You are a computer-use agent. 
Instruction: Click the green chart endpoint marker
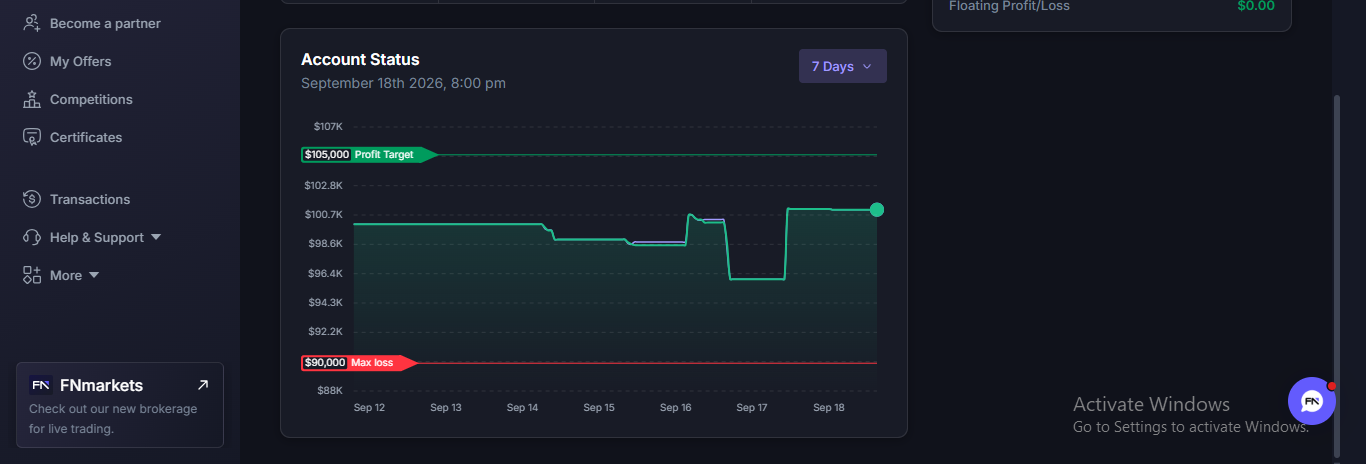click(x=877, y=210)
